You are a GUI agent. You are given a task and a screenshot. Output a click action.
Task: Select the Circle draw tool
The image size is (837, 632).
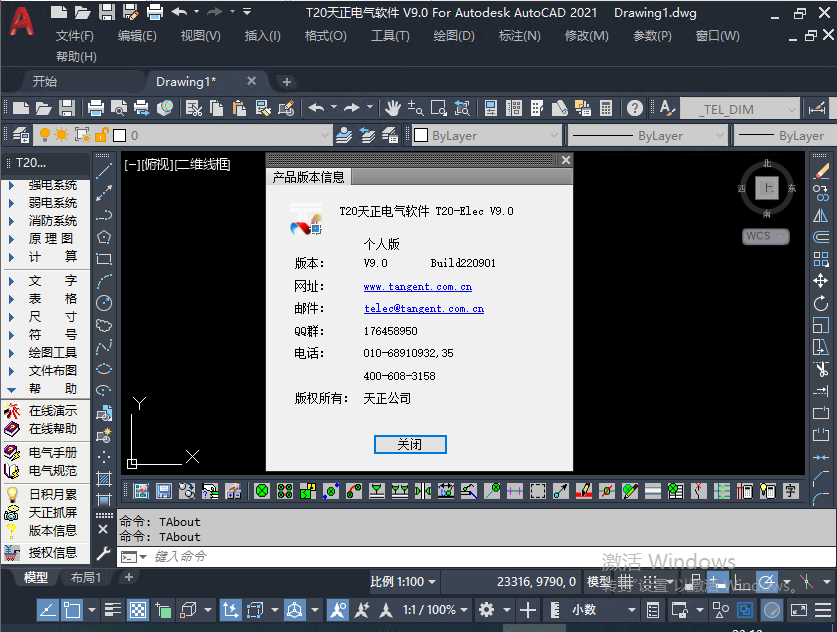(x=104, y=303)
